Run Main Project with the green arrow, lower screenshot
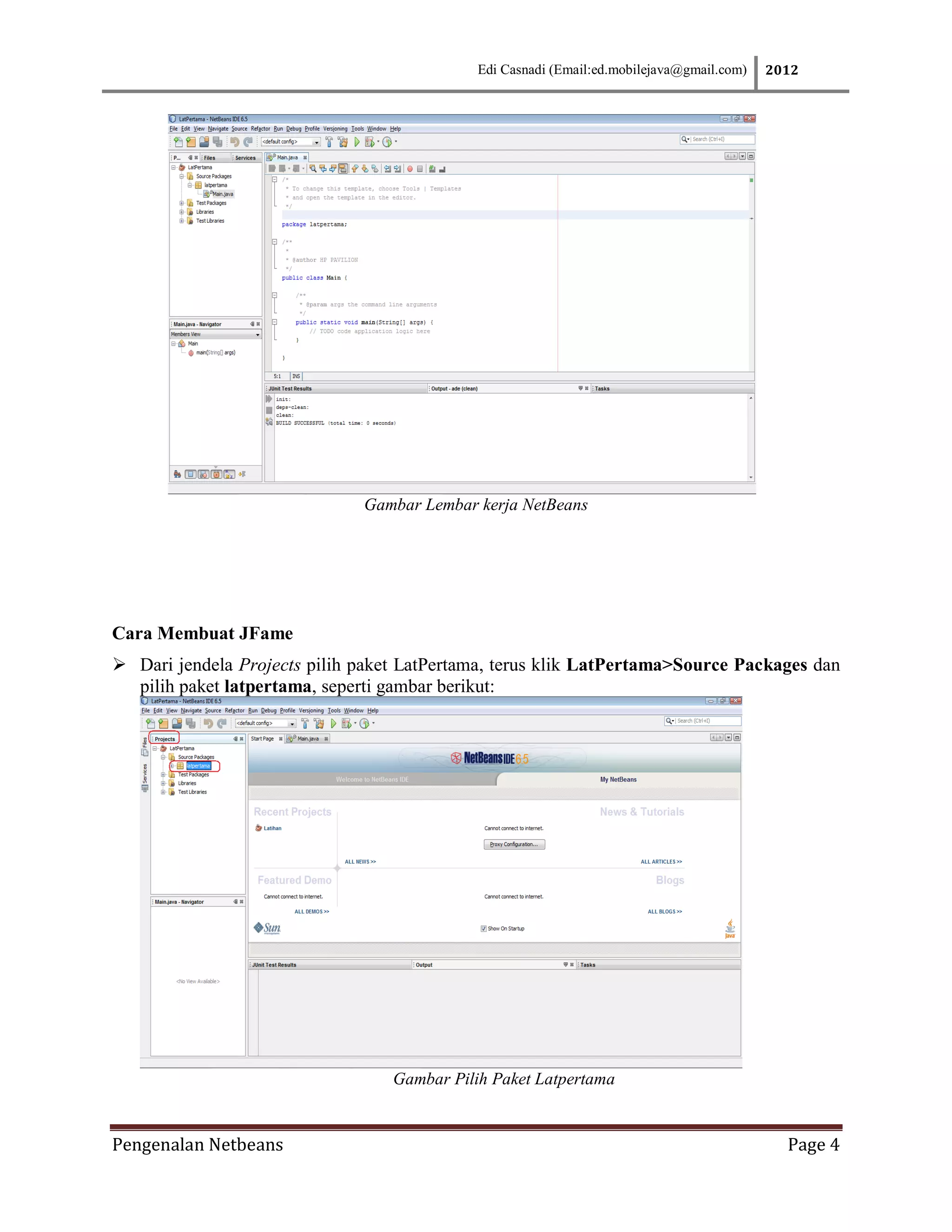The width and height of the screenshot is (952, 1232). coord(333,723)
